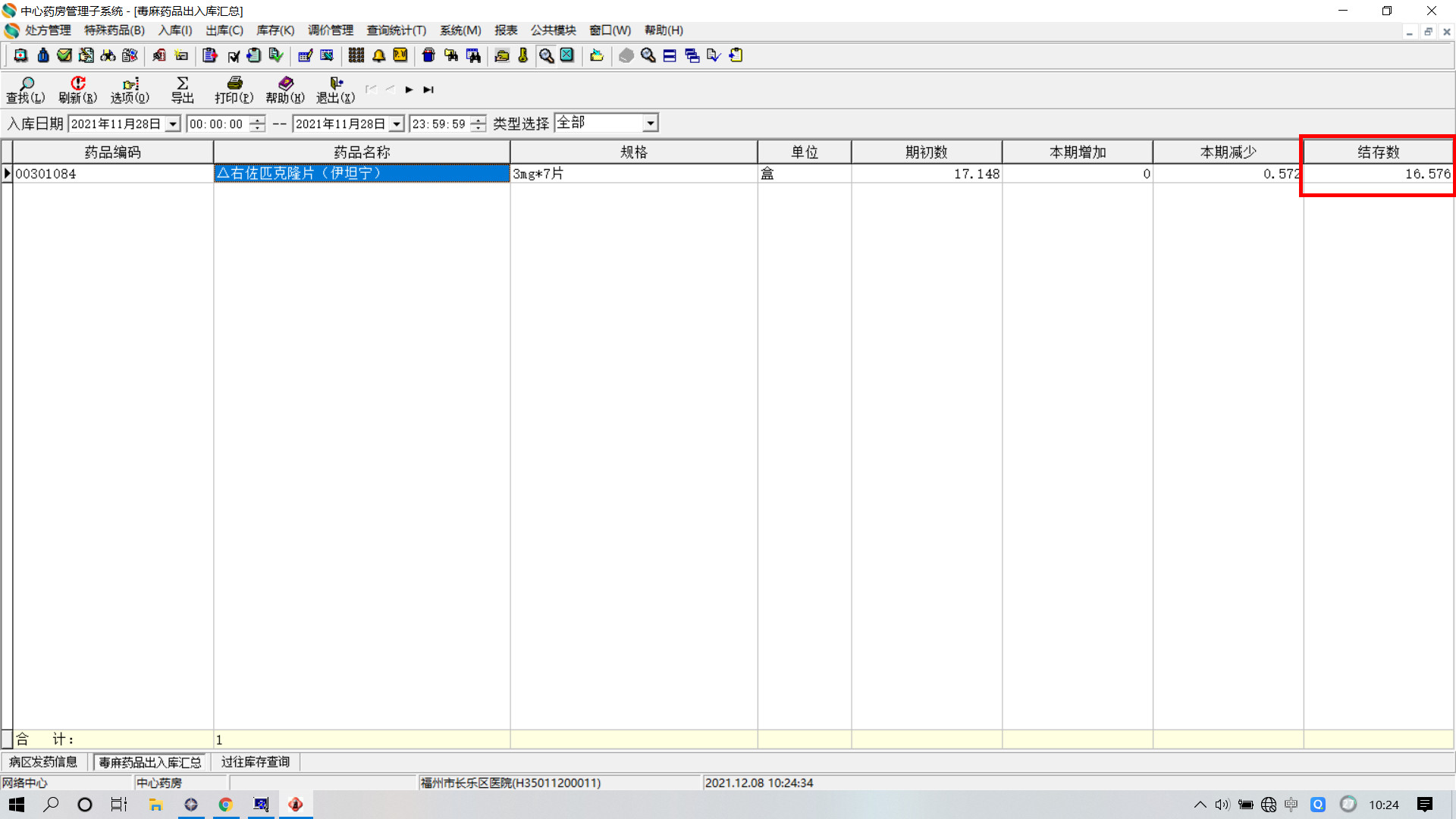Switch to 过往库存查询 tab
This screenshot has width=1456, height=819.
pyautogui.click(x=256, y=761)
